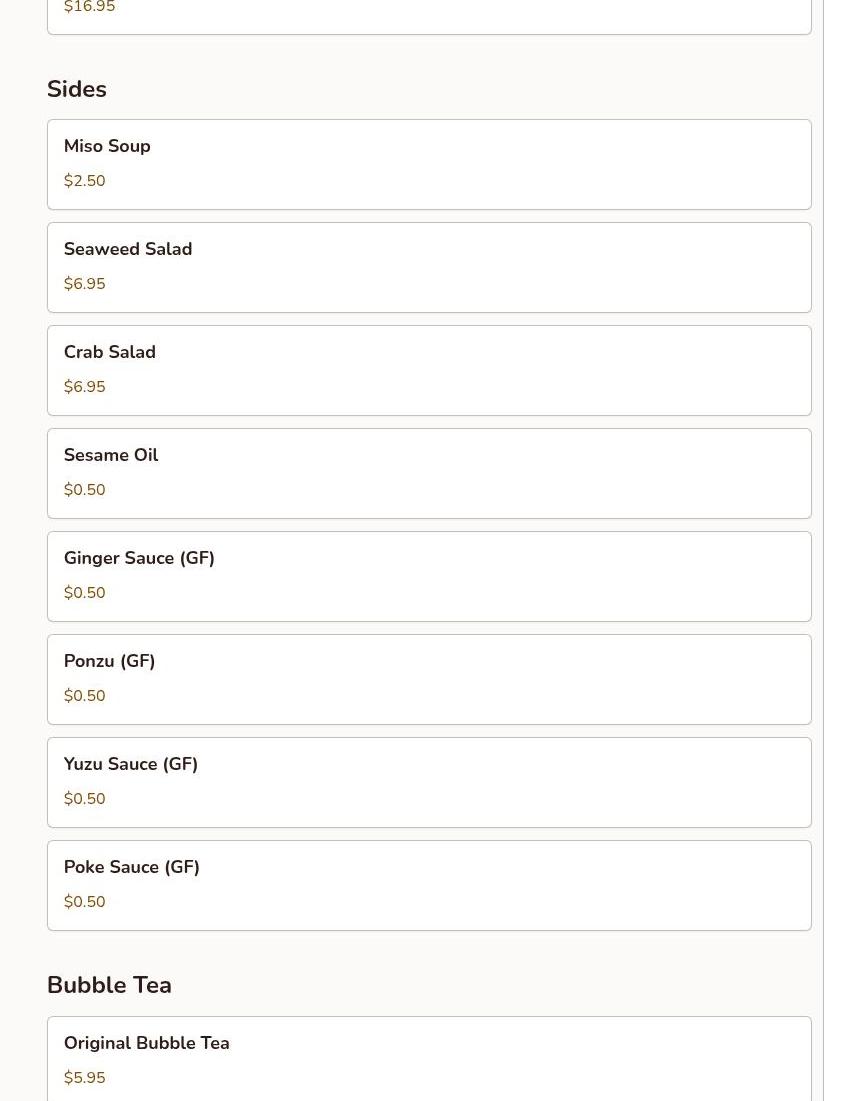844x1101 pixels.
Task: Open the Seaweed Salad item card
Action: (x=428, y=267)
